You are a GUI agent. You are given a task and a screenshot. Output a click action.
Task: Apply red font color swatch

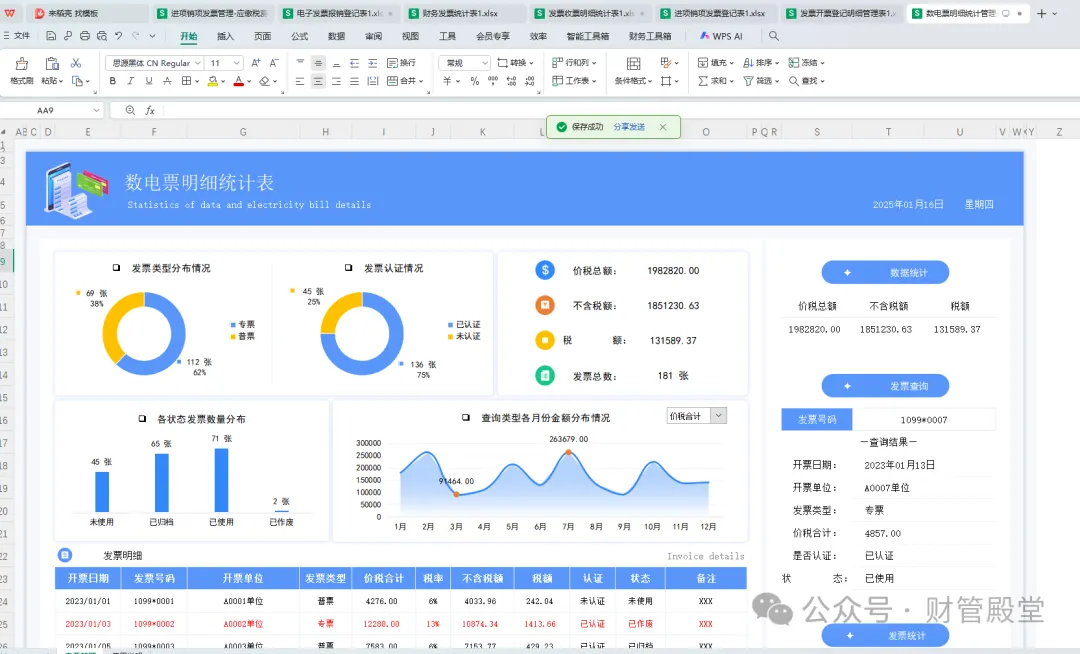[238, 81]
